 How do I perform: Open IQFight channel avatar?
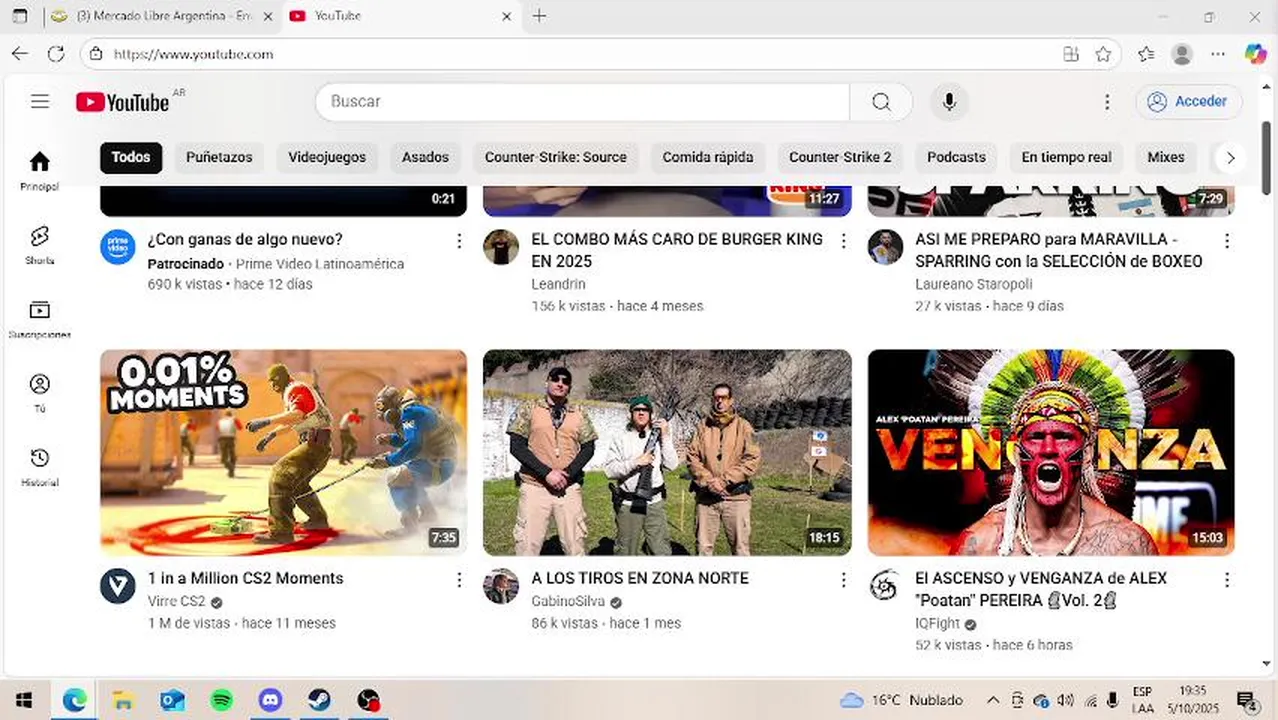coord(885,586)
